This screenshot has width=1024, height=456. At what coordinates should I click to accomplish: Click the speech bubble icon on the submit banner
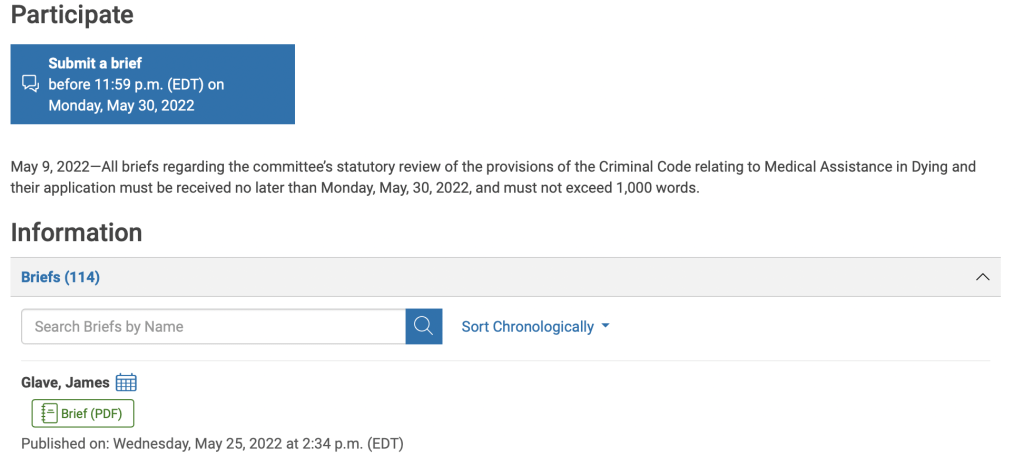30,84
